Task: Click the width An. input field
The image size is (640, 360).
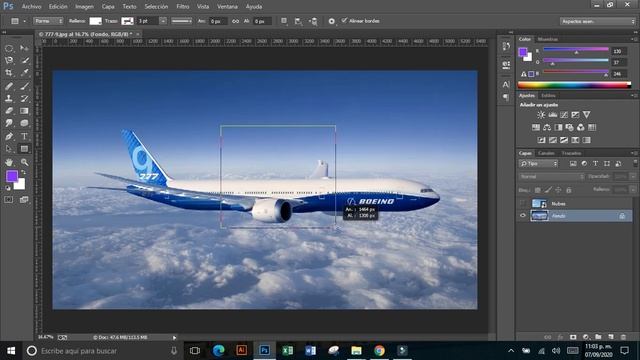Action: [218, 21]
